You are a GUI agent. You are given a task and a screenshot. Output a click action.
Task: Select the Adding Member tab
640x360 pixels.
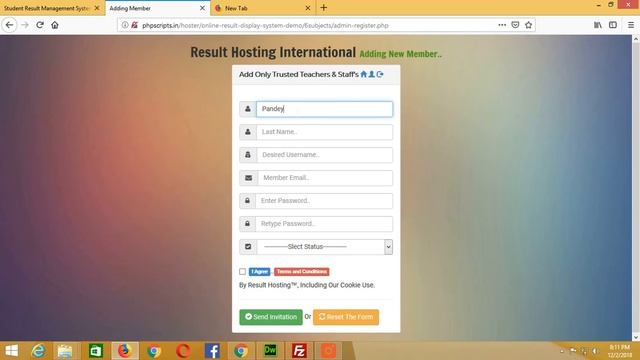click(x=153, y=8)
